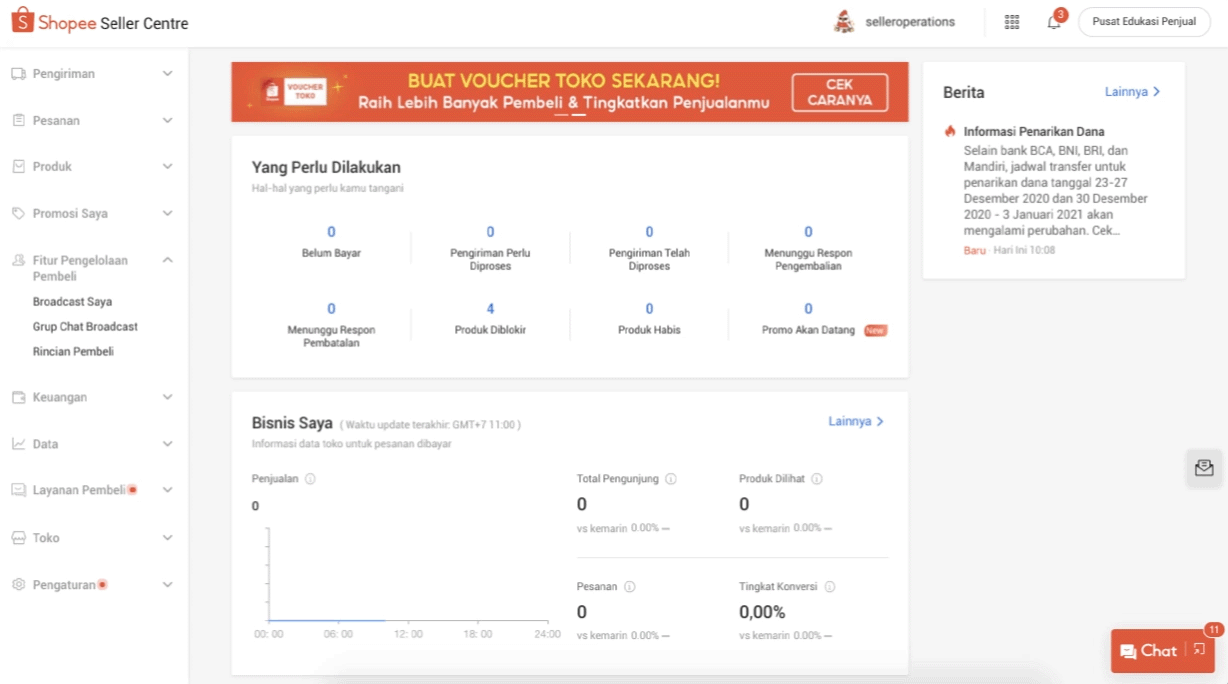Select Rincian Pembeli in the sidebar

(73, 352)
